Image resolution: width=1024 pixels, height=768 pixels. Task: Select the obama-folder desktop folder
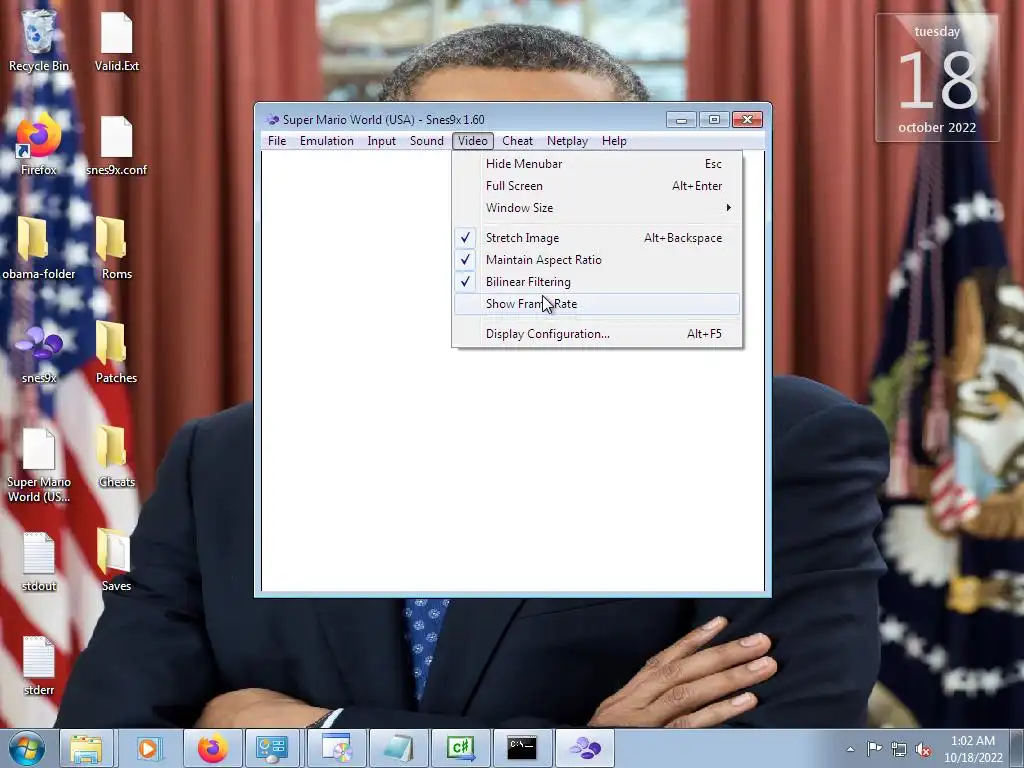pos(39,248)
